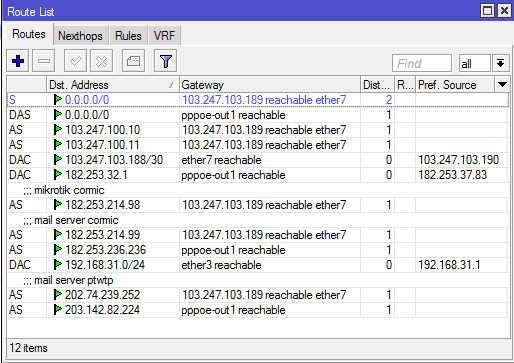Click gateway of route 202.74.239.252

coord(264,295)
